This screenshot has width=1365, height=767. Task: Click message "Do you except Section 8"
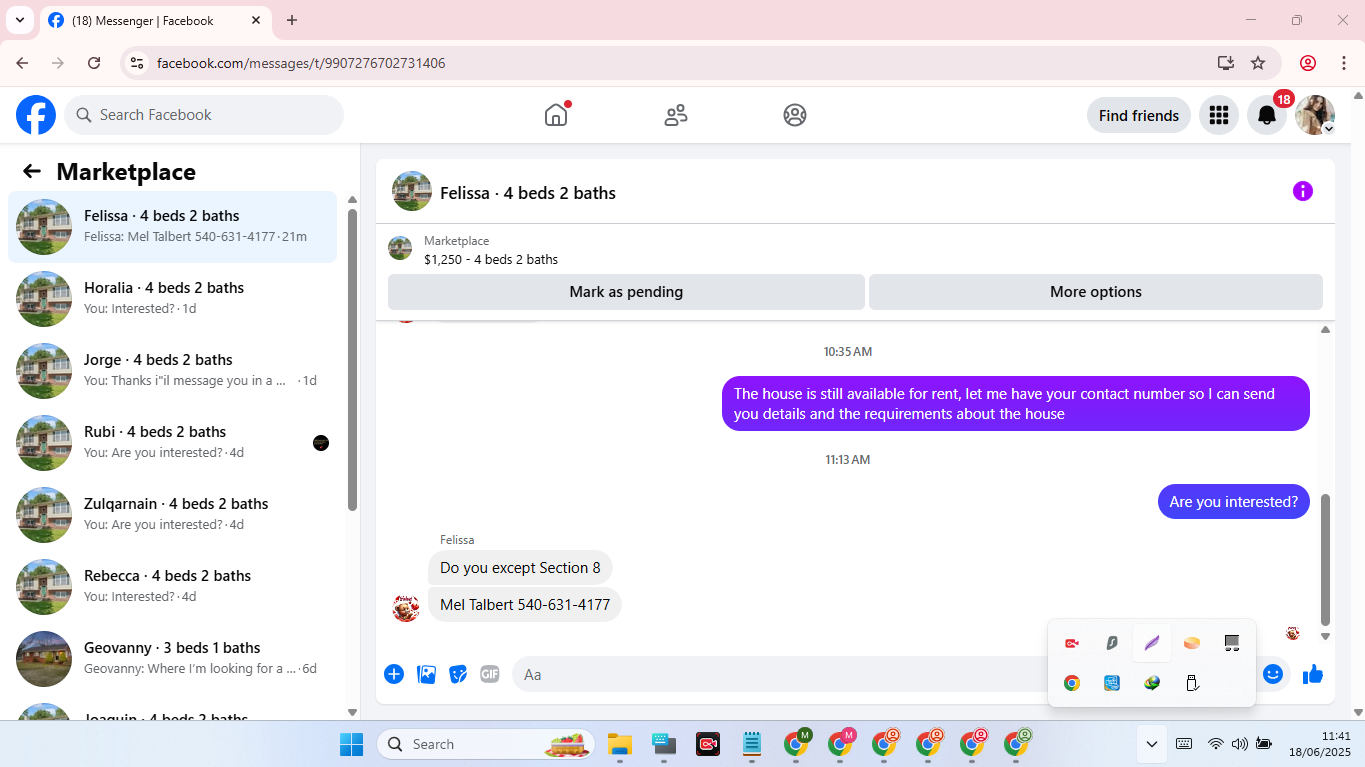(x=520, y=568)
